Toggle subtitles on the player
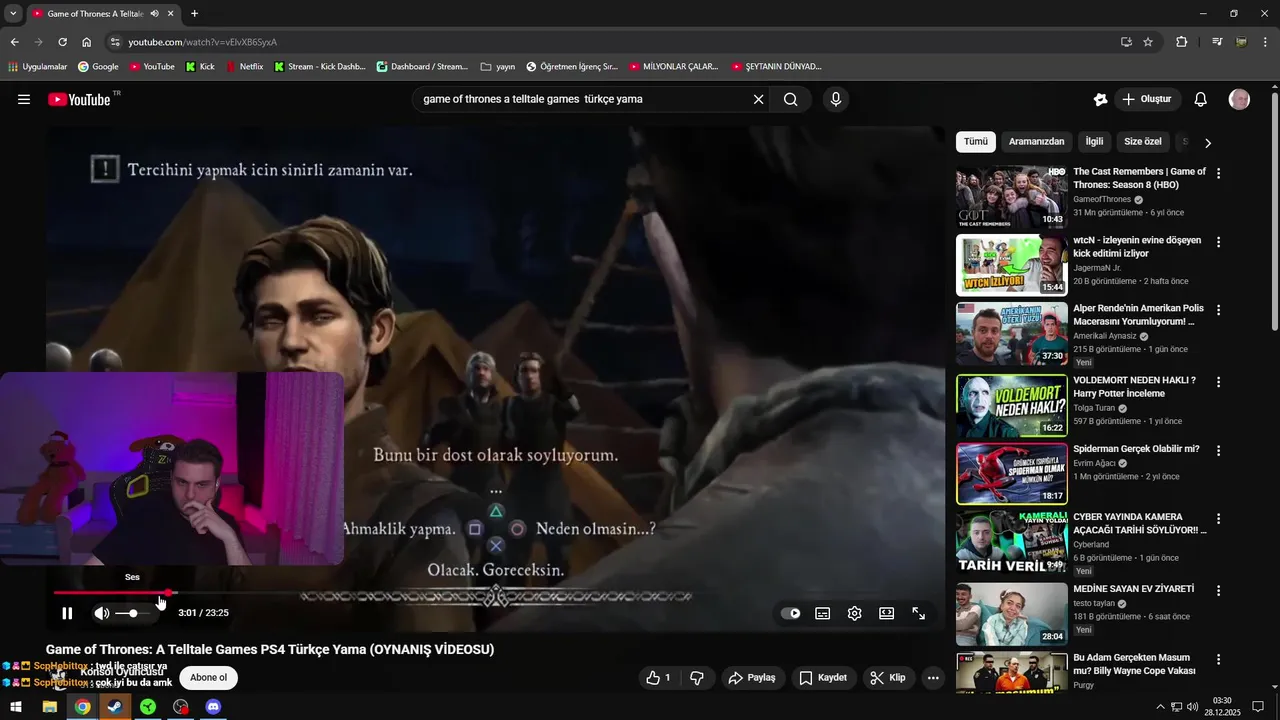 [x=822, y=613]
